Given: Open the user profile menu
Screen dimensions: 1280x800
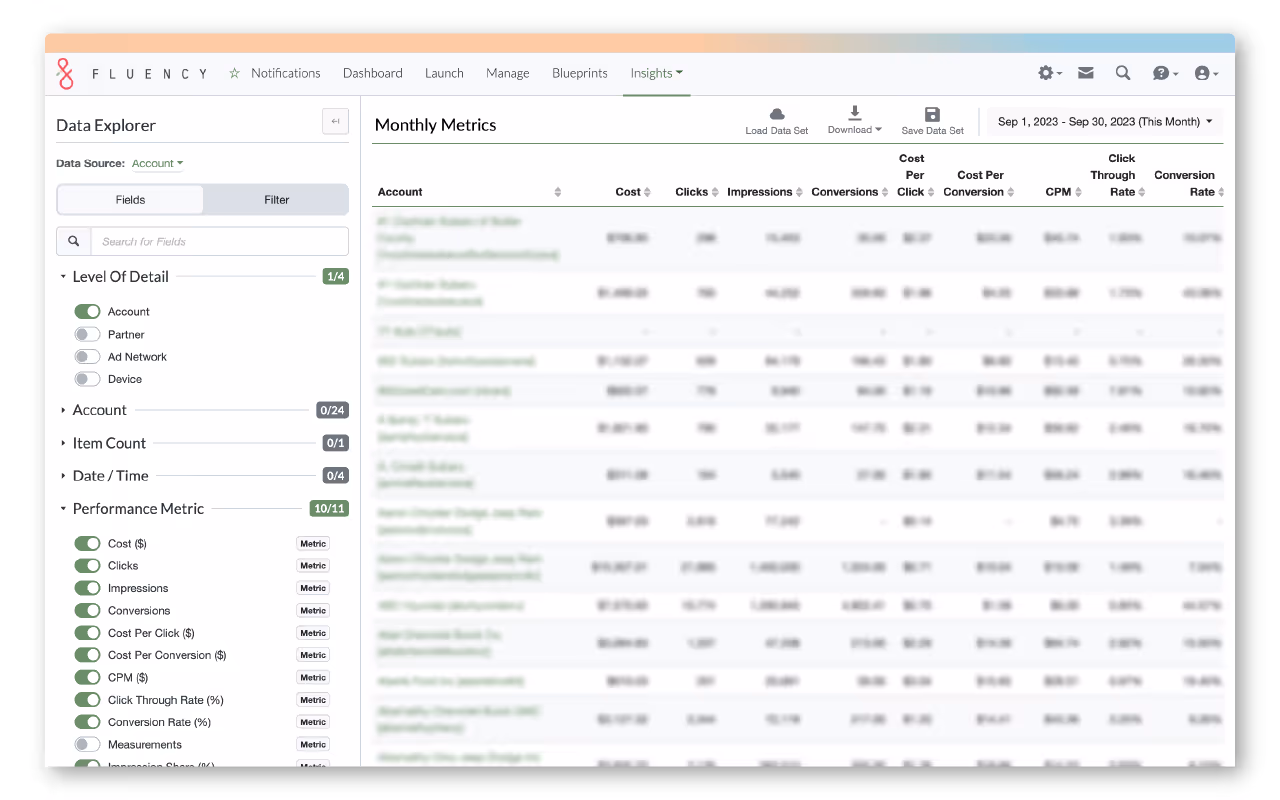Looking at the screenshot, I should coord(1206,73).
